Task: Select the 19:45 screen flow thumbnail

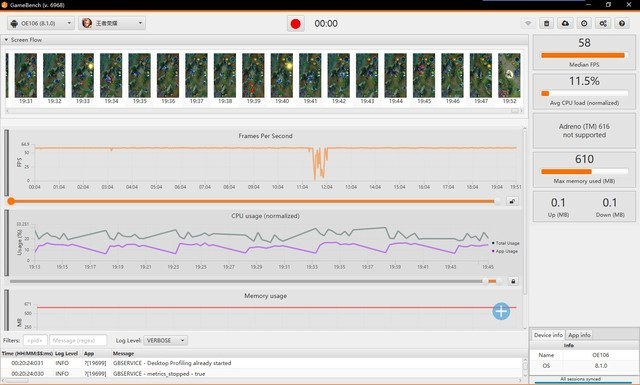Action: (x=424, y=76)
